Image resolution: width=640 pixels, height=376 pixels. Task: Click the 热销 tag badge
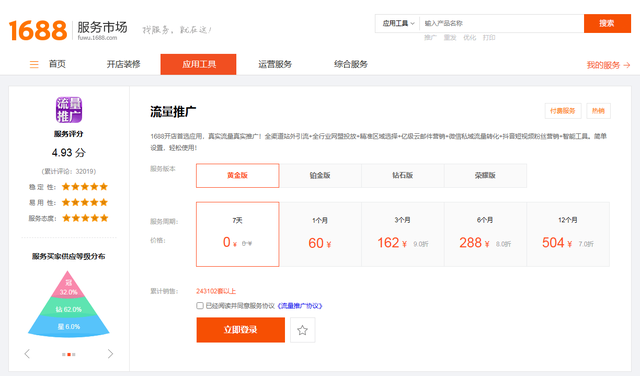[x=598, y=111]
